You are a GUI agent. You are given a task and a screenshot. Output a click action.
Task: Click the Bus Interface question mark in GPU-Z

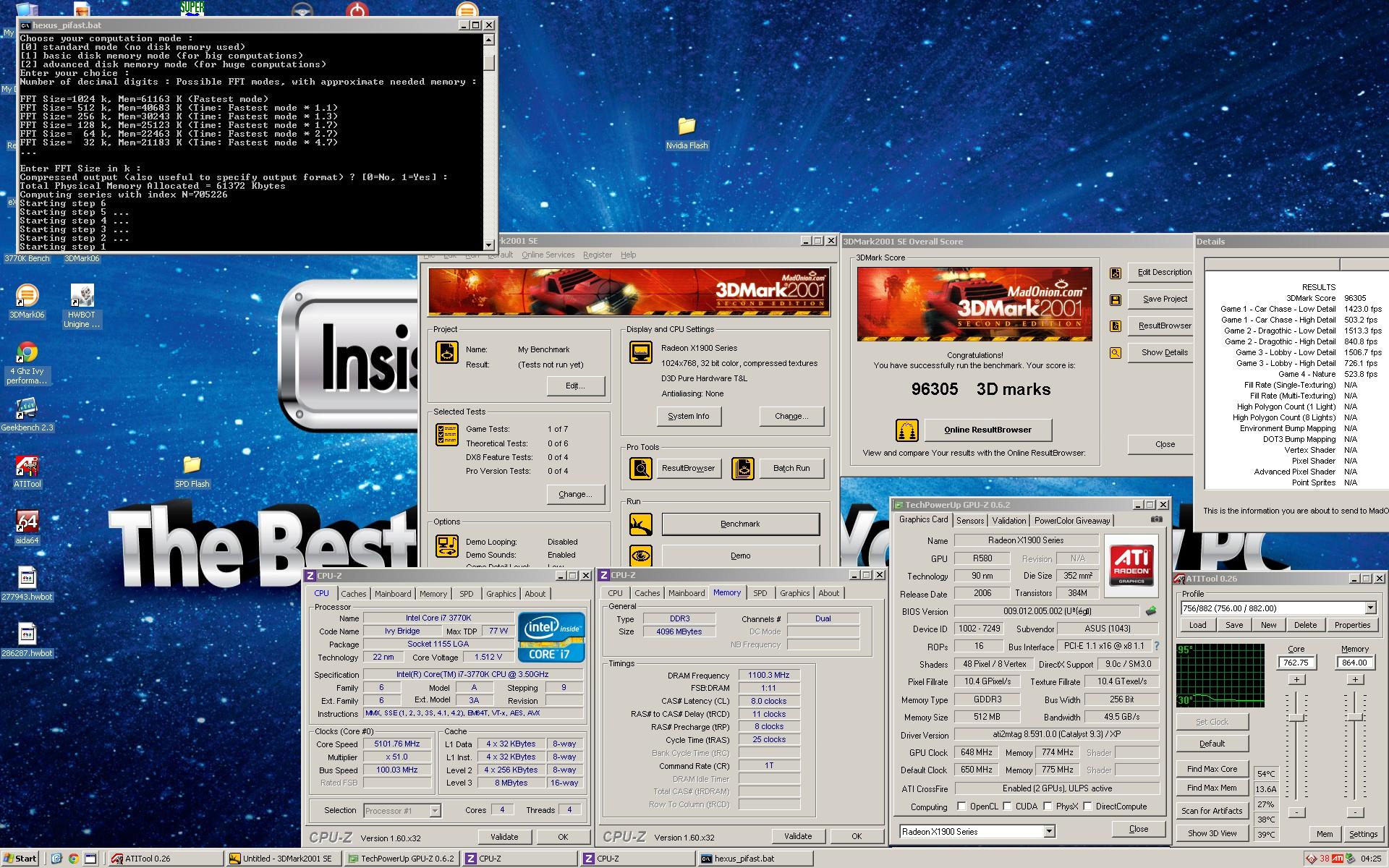point(1156,647)
